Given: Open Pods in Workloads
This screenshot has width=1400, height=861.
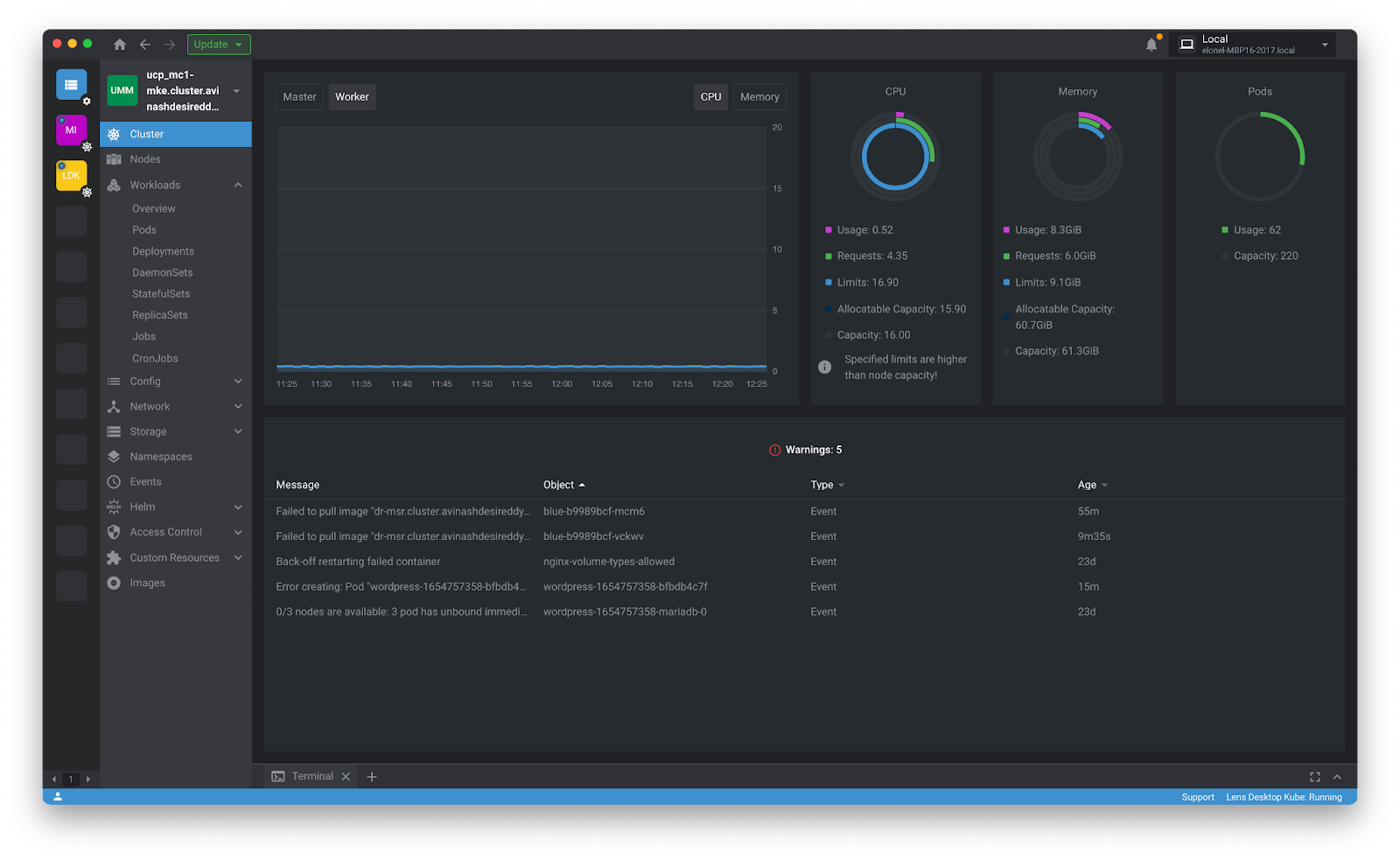Looking at the screenshot, I should point(144,230).
